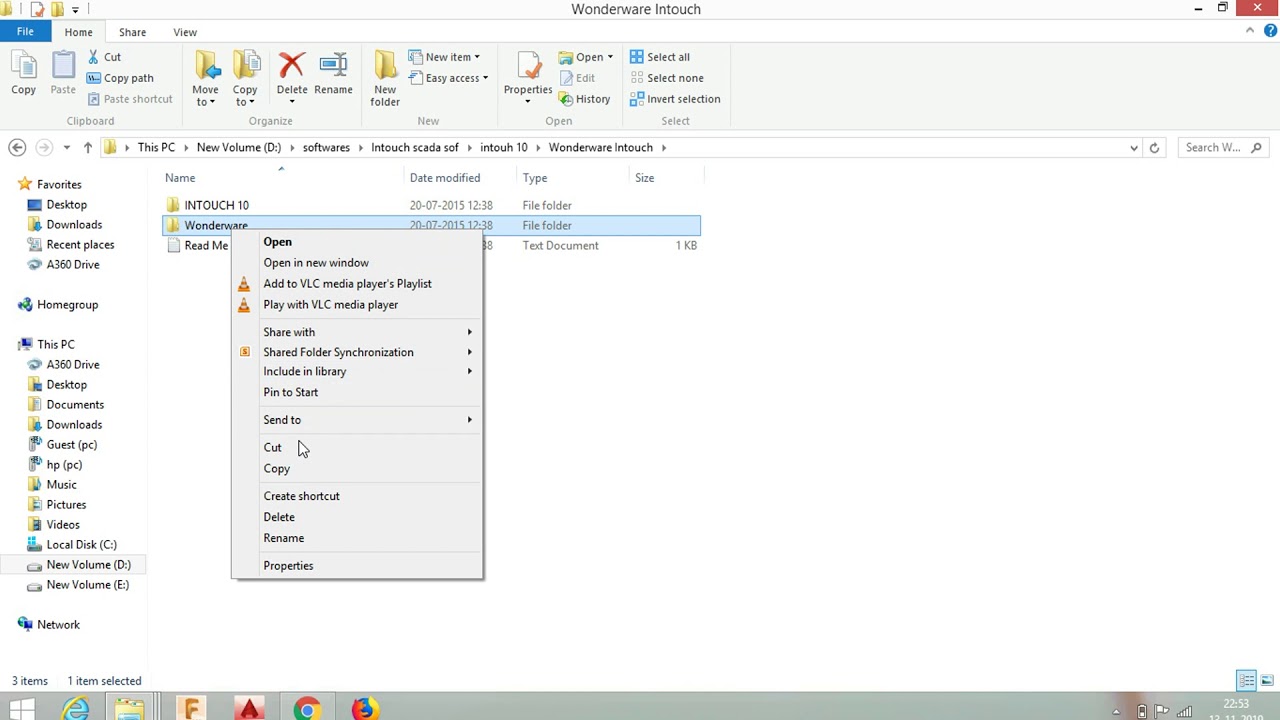Choose Create shortcut in the context menu
This screenshot has width=1280, height=720.
pyautogui.click(x=301, y=496)
